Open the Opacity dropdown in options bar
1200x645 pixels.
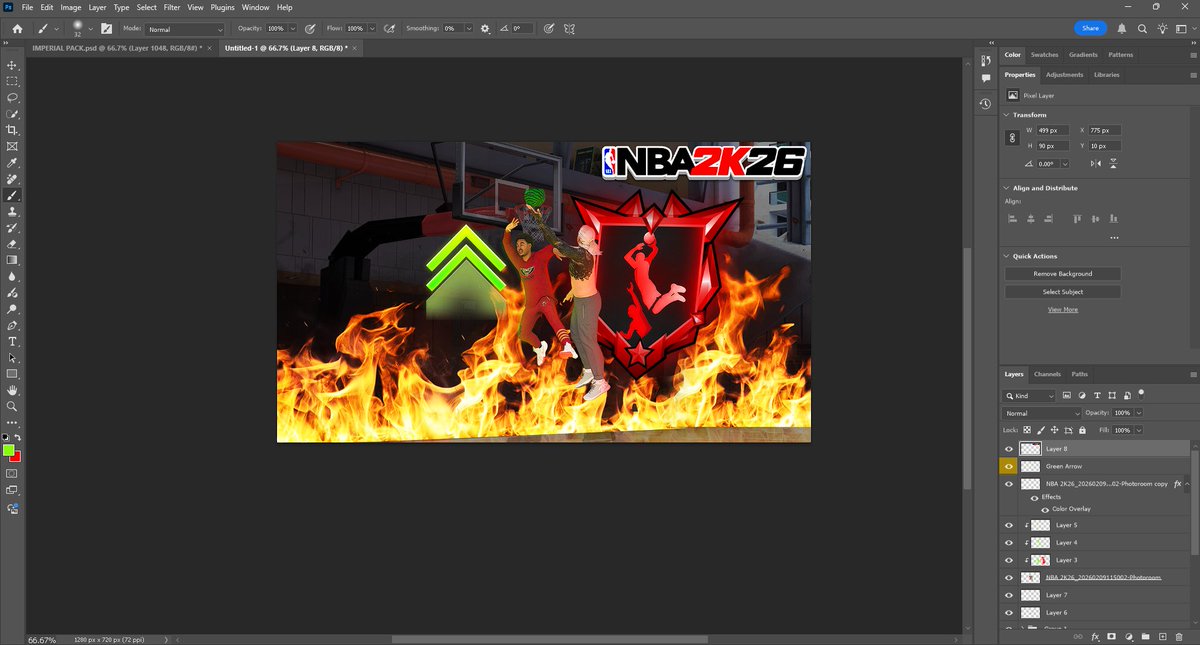[x=292, y=29]
